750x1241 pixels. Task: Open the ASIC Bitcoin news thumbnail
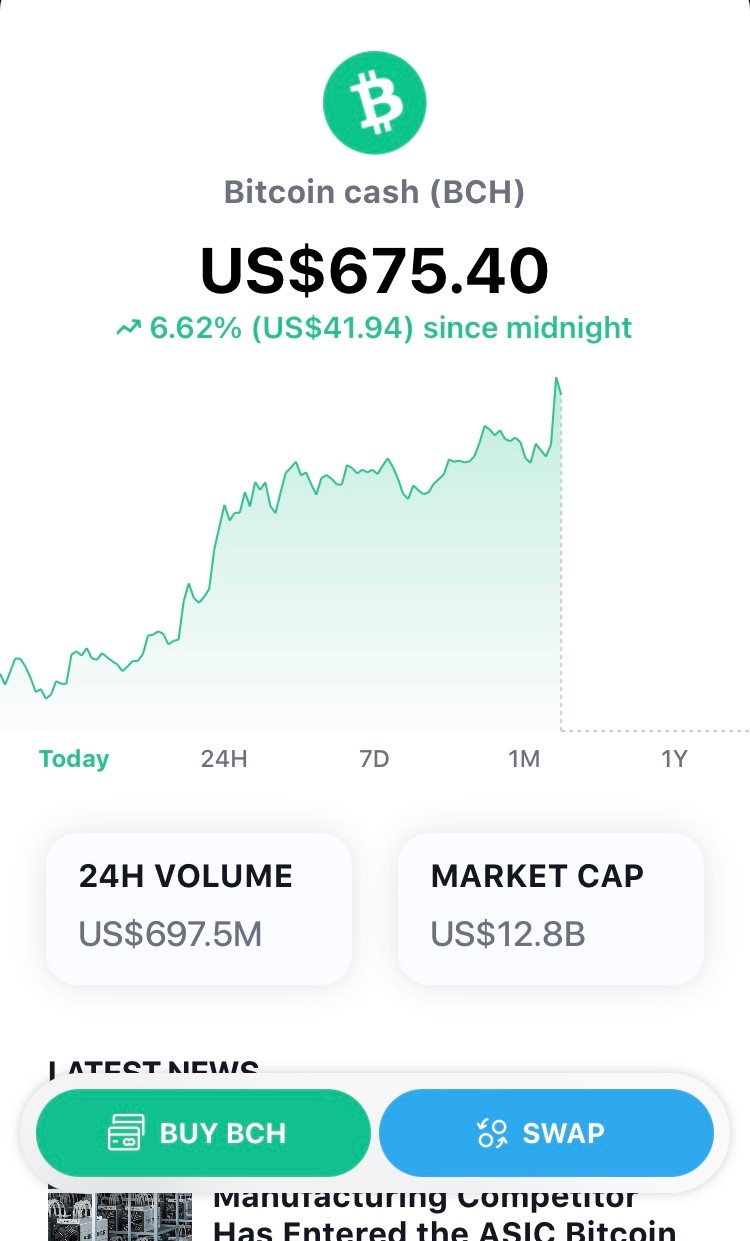click(119, 1217)
